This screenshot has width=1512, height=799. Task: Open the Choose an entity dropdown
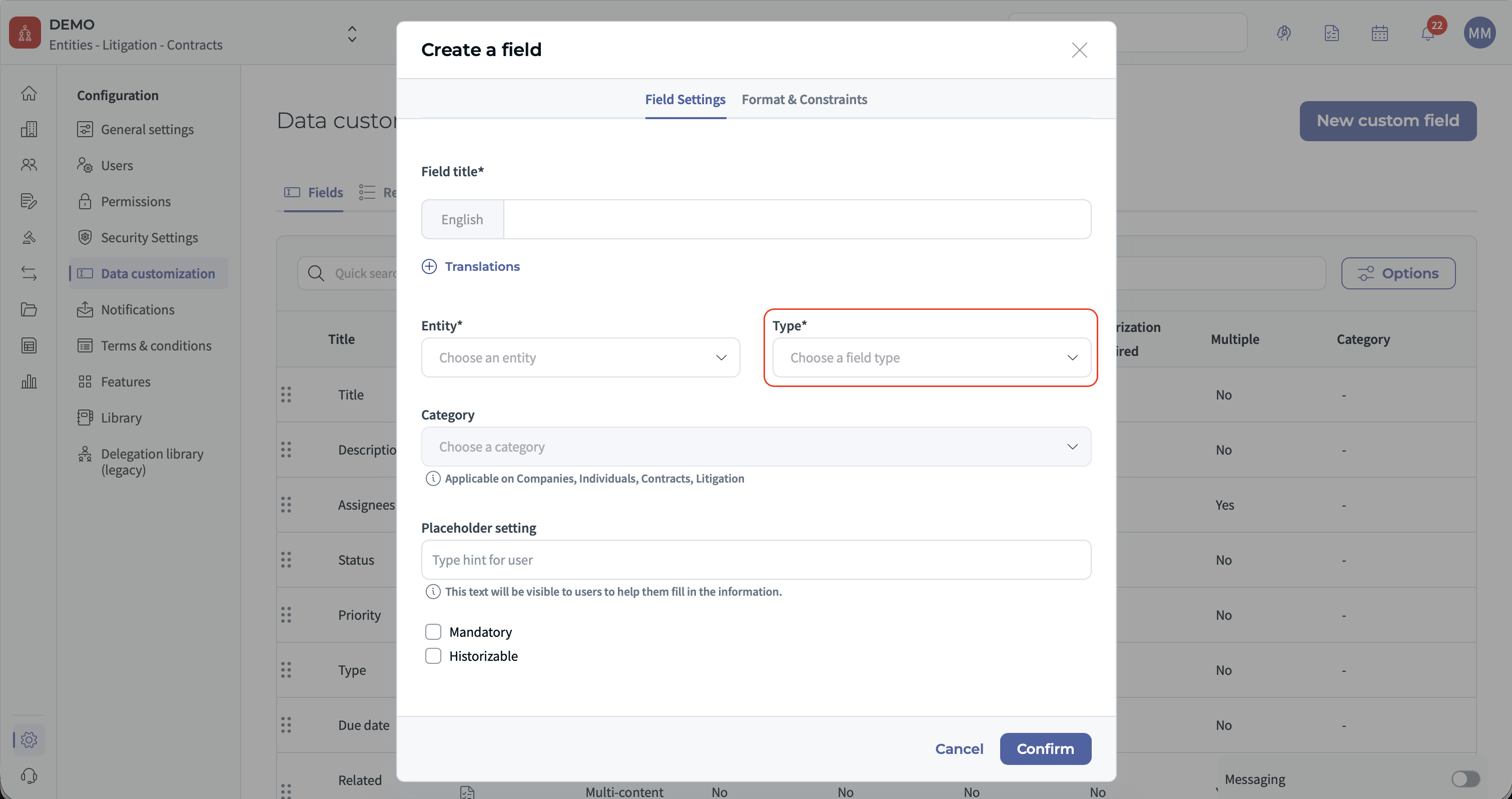pos(580,358)
